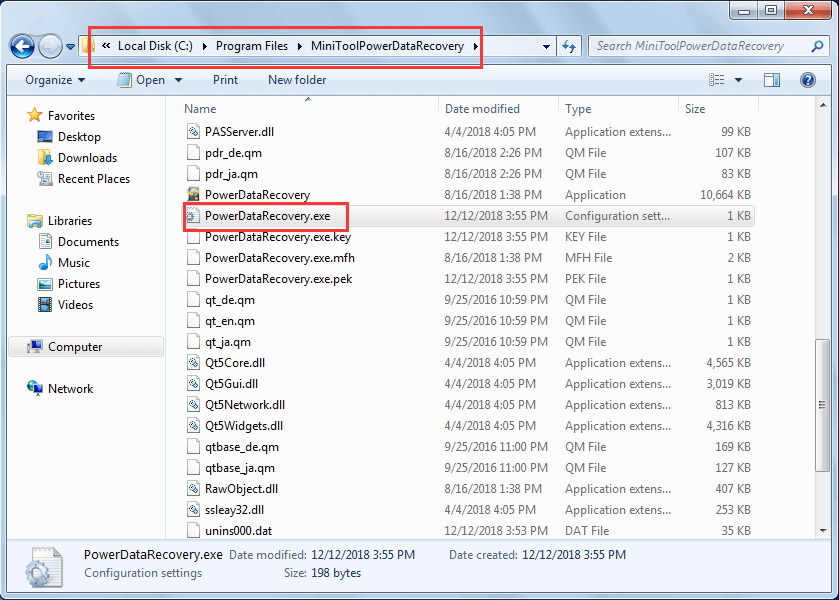Open the Organize menu
The height and width of the screenshot is (600, 839).
[55, 80]
